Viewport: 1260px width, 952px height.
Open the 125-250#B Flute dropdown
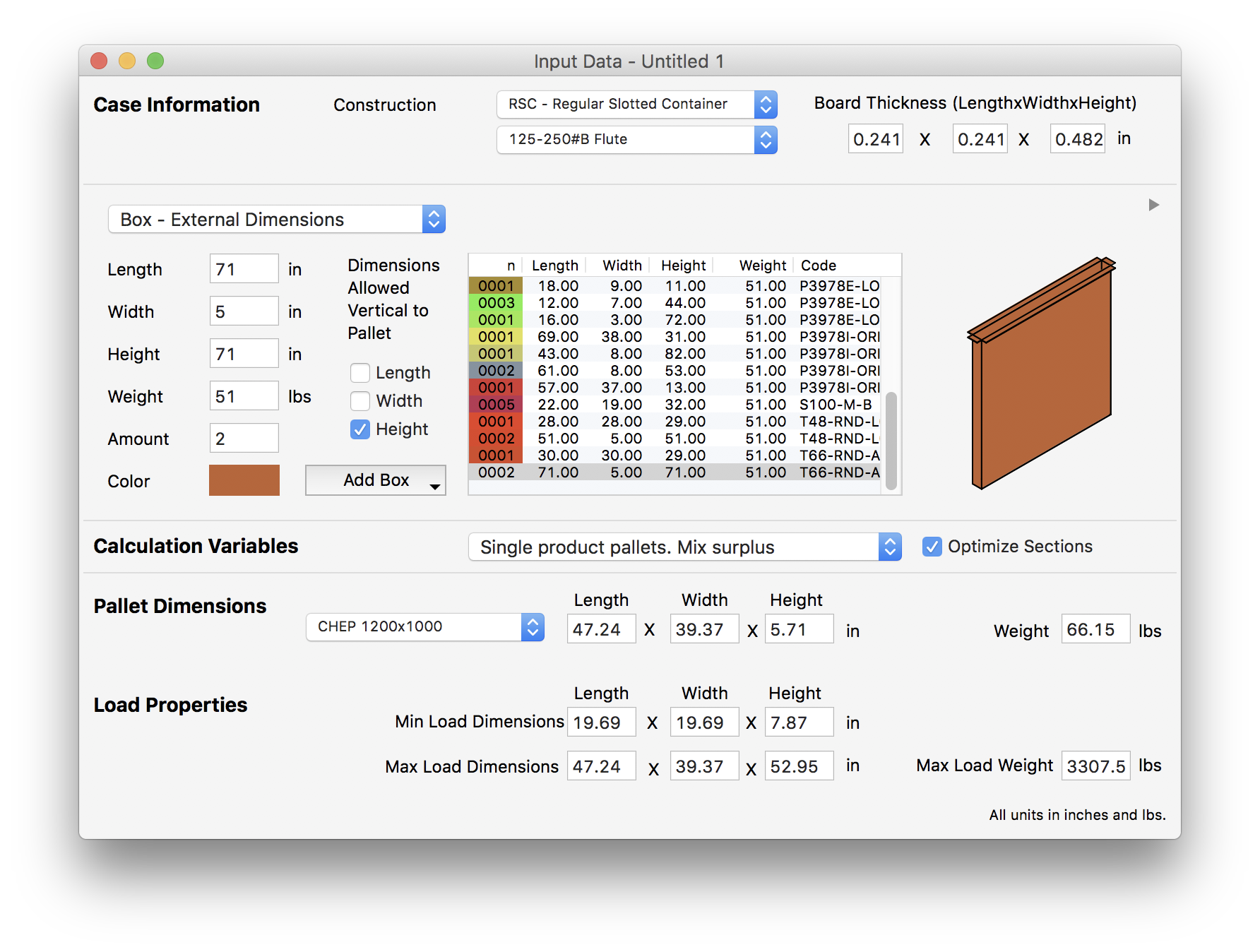[x=637, y=140]
